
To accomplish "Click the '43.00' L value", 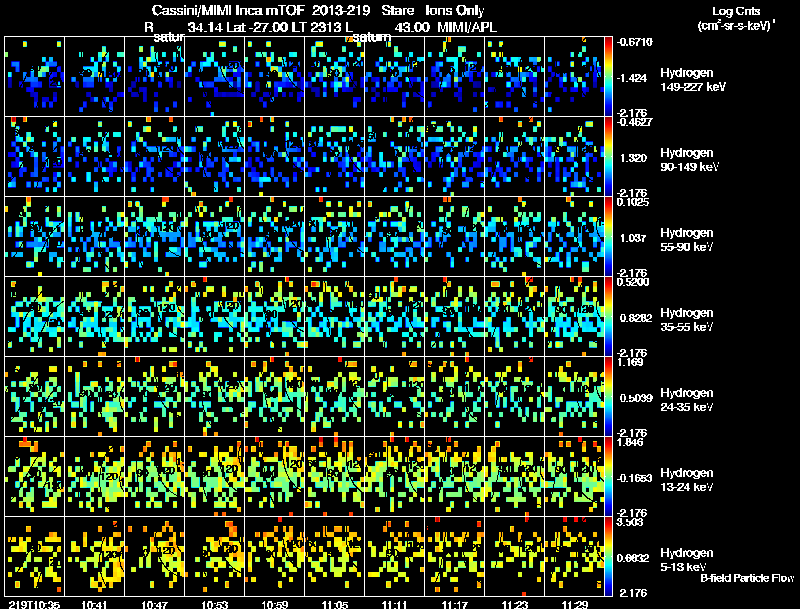I will [x=412, y=28].
